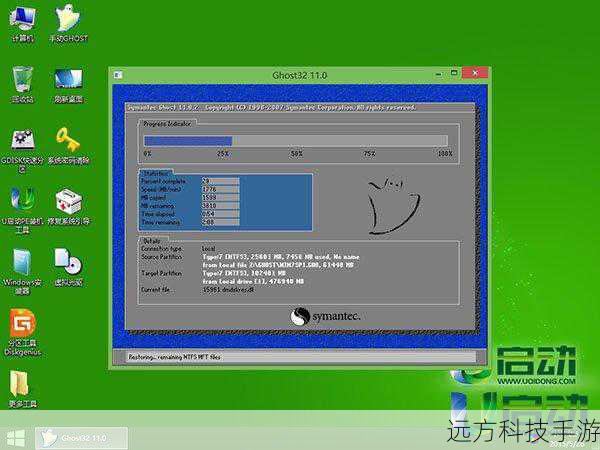Select the Time elapsed value field
This screenshot has width=600, height=450.
coord(220,214)
